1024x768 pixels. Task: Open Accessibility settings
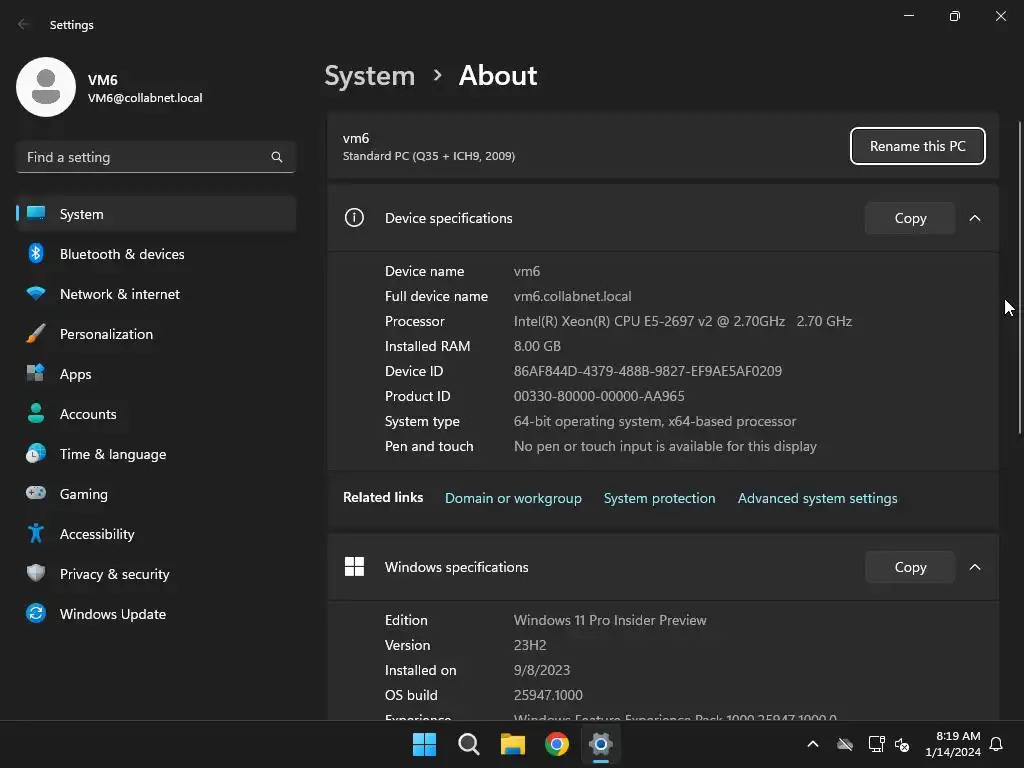[156, 534]
